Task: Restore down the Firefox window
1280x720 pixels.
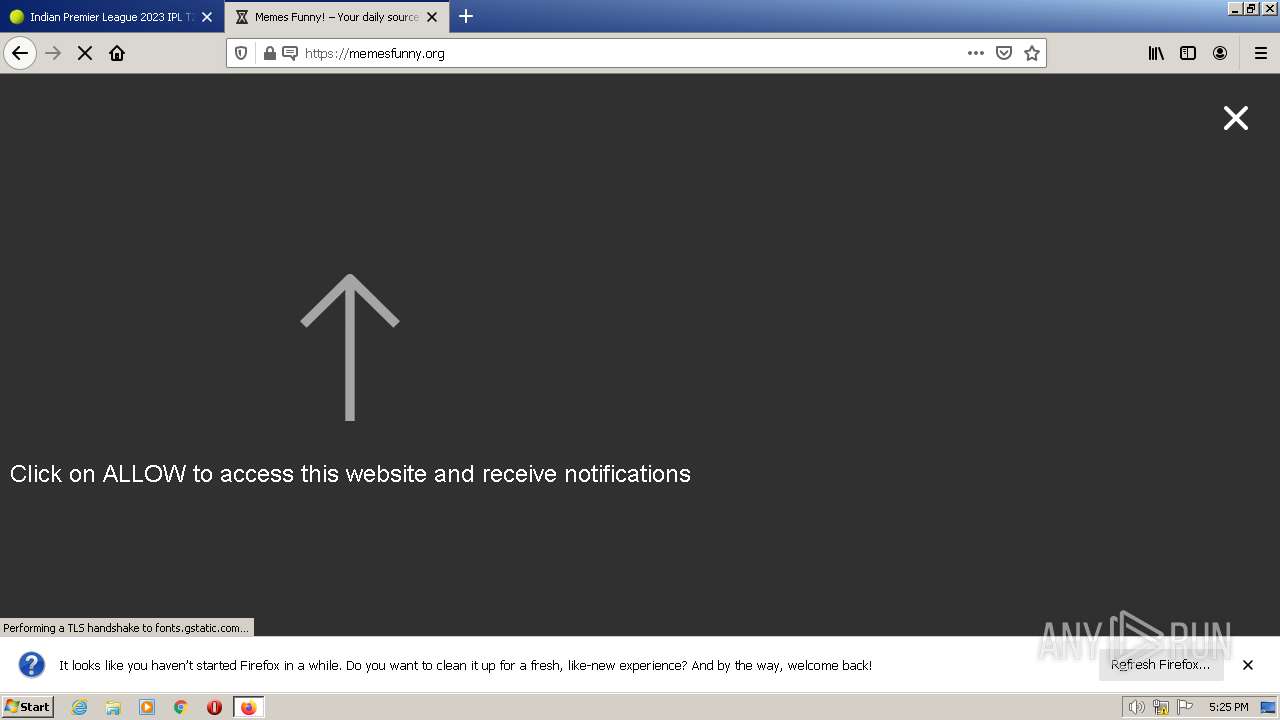Action: tap(1251, 8)
